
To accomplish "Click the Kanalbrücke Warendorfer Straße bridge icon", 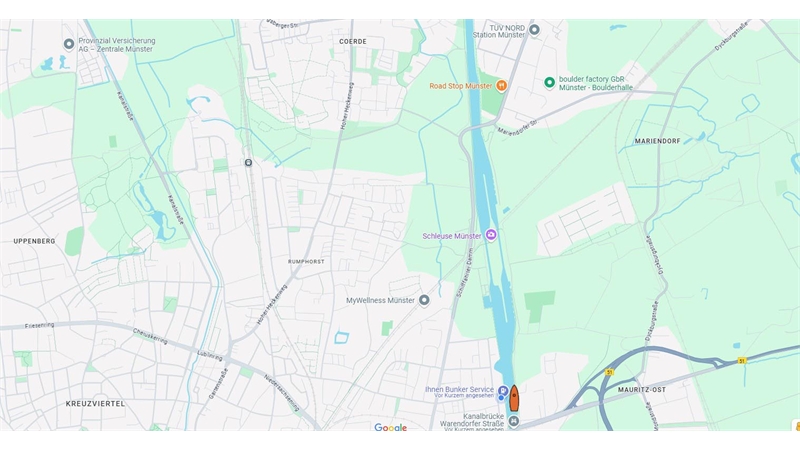I will point(514,421).
